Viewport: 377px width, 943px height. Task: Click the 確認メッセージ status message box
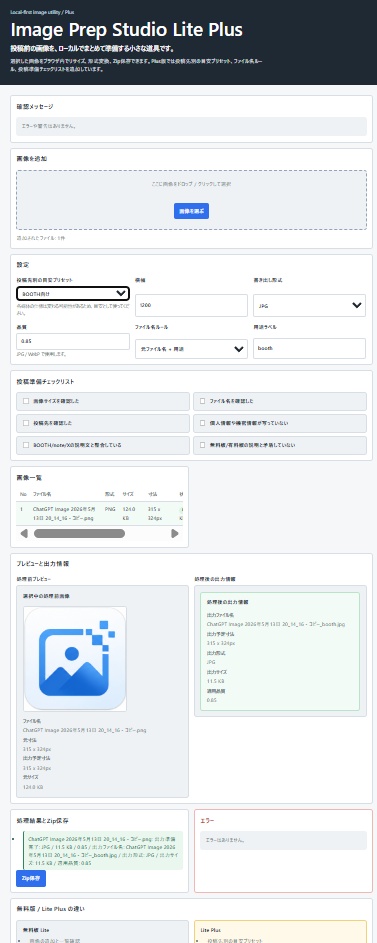(191, 126)
